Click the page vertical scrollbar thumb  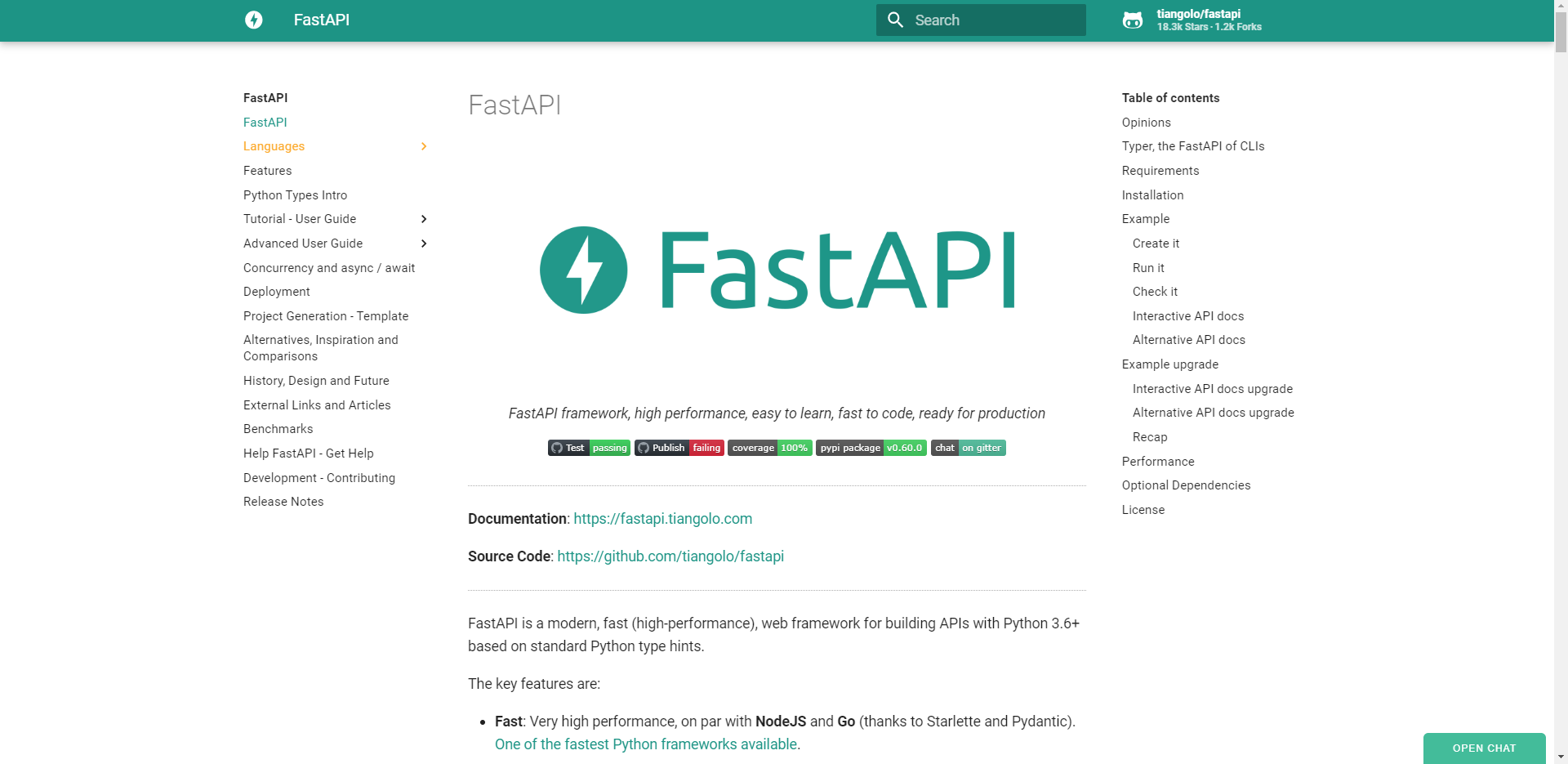1561,33
